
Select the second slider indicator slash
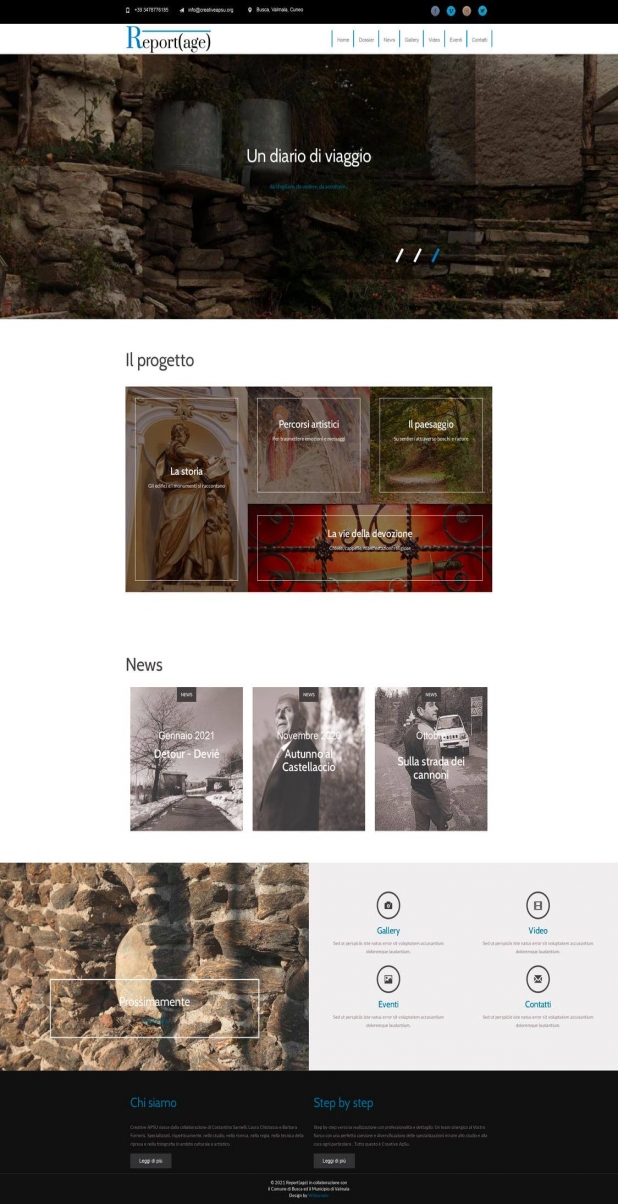tap(417, 255)
